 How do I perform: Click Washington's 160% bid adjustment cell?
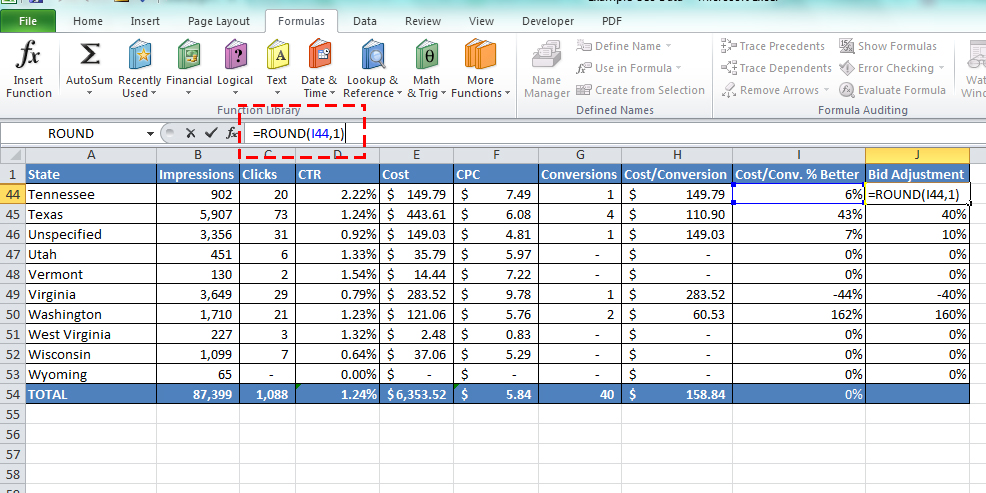click(917, 314)
